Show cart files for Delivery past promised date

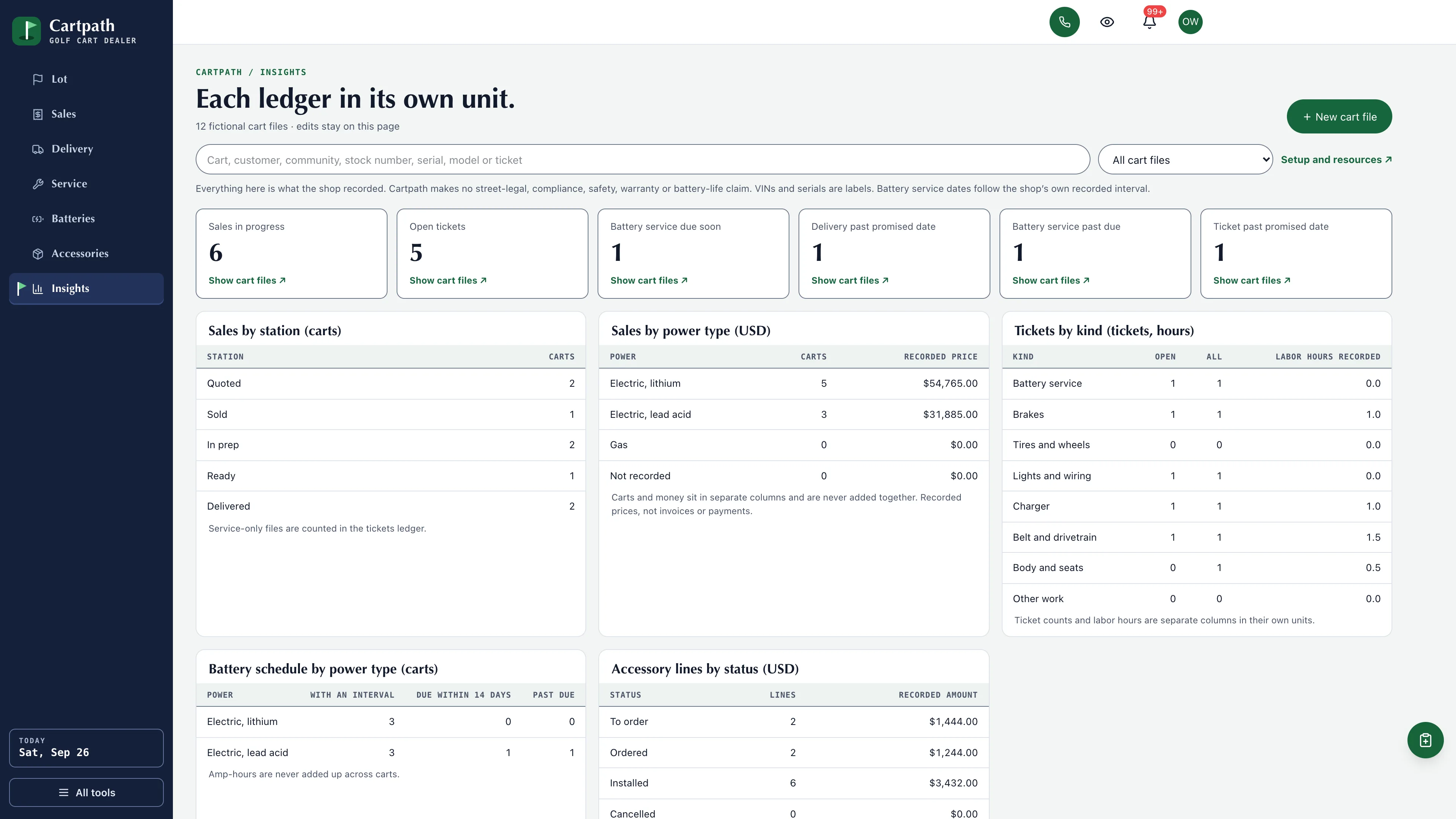849,280
